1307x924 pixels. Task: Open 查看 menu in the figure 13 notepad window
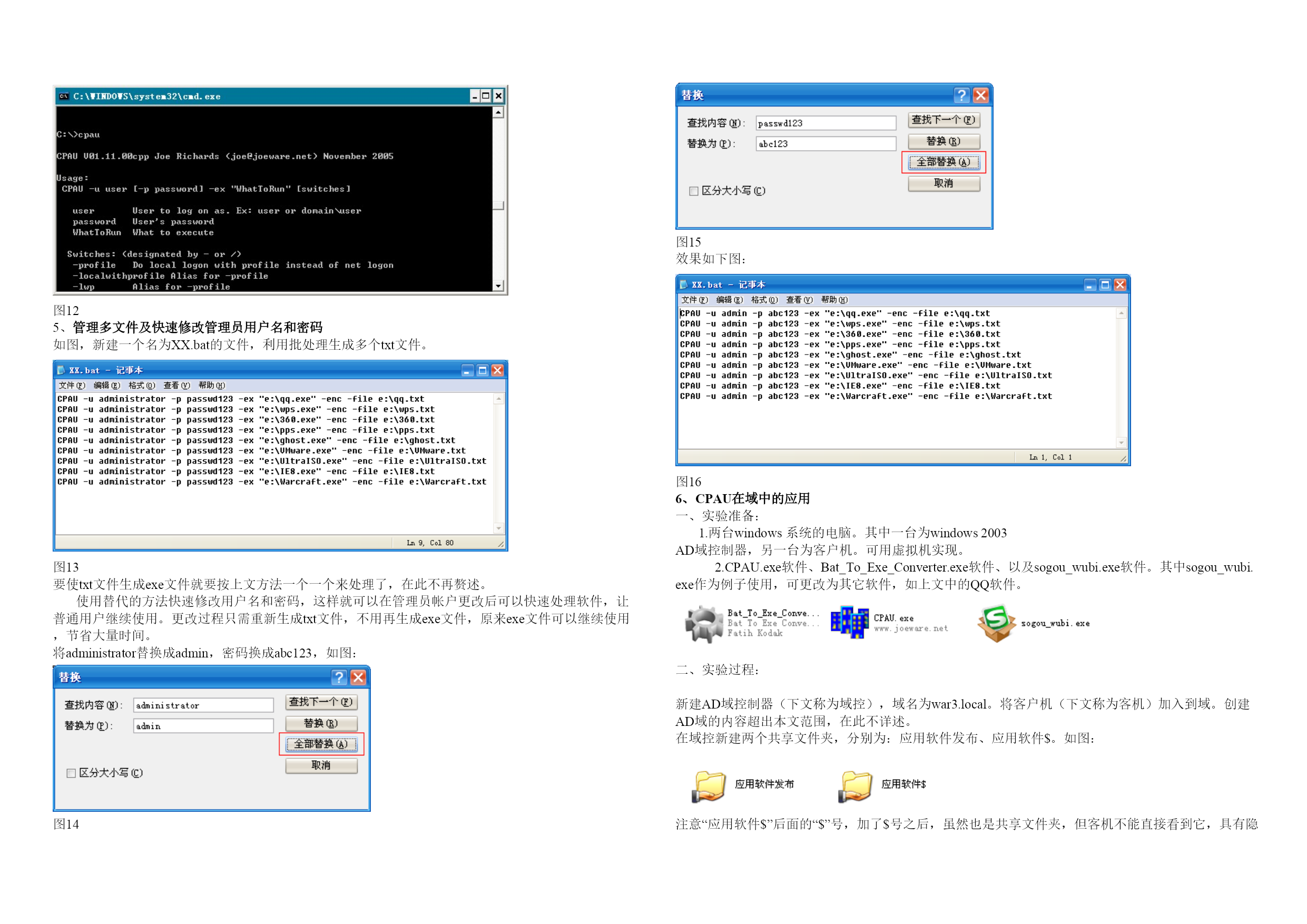click(177, 386)
